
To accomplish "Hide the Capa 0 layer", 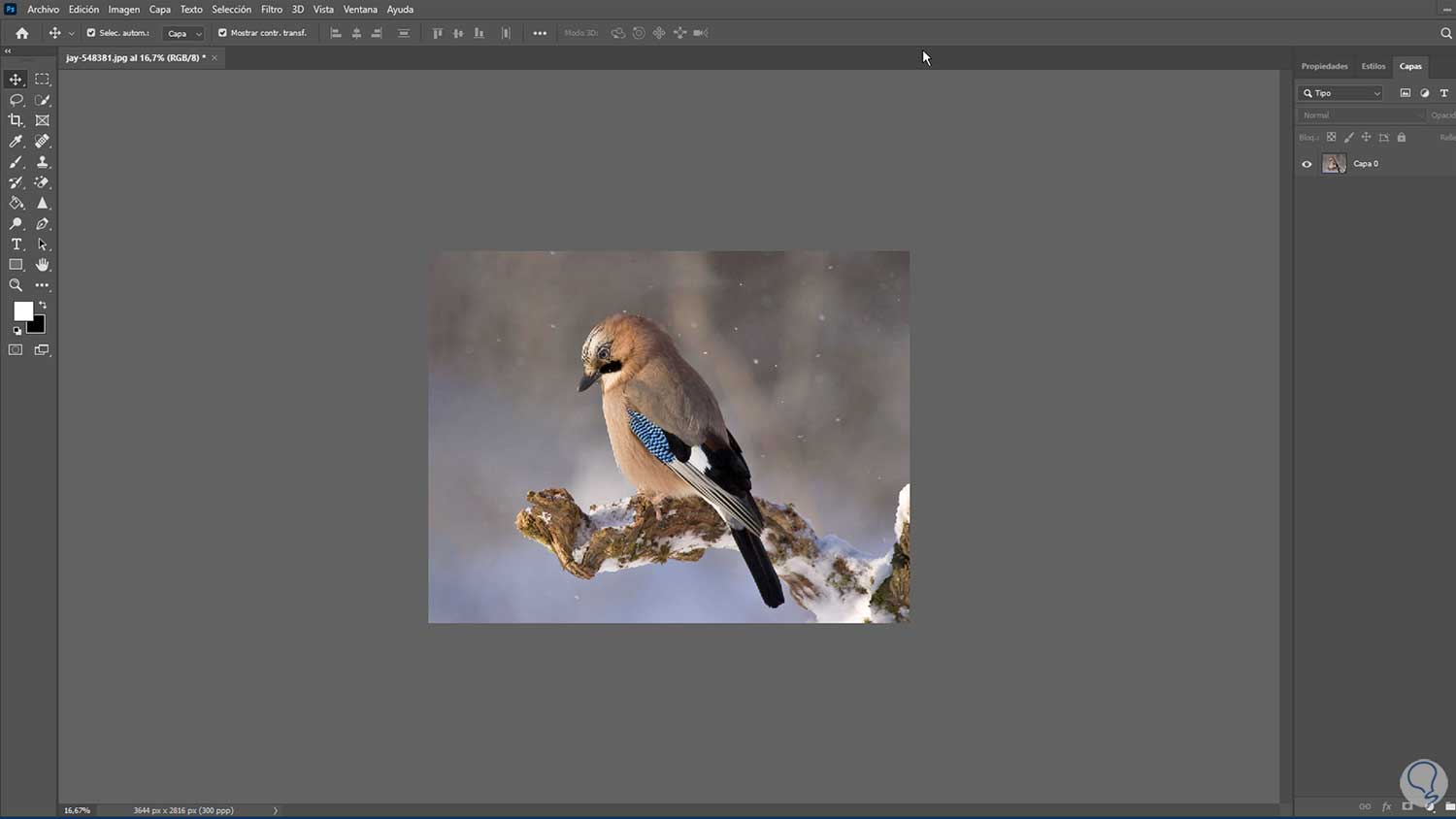I will click(x=1307, y=164).
